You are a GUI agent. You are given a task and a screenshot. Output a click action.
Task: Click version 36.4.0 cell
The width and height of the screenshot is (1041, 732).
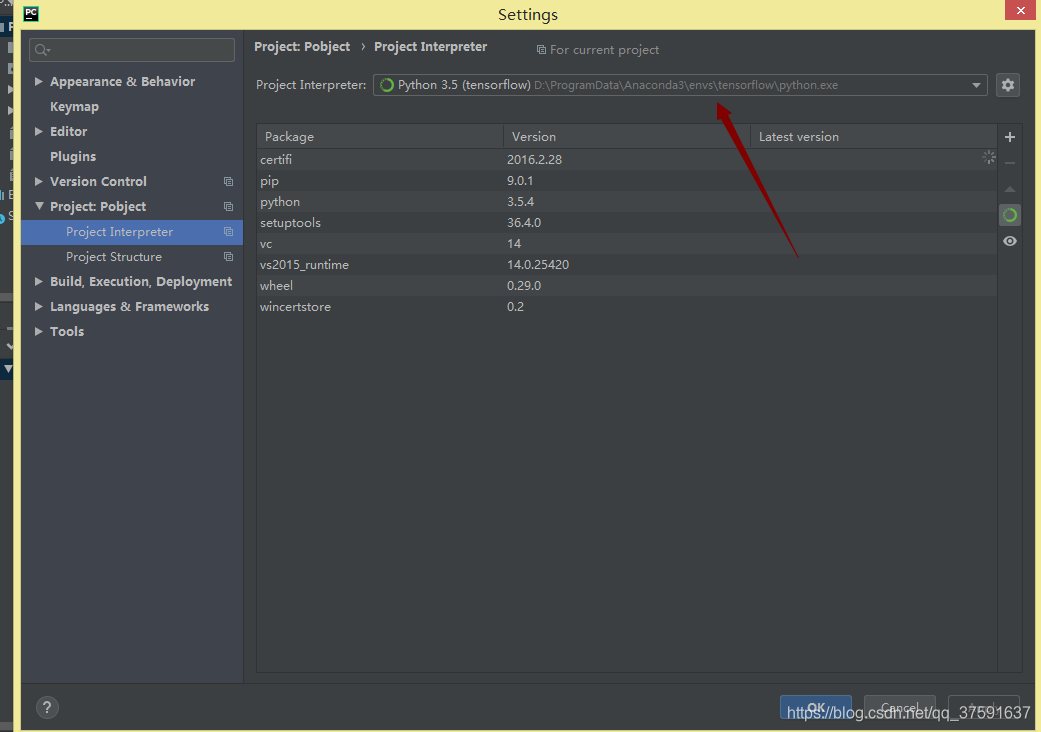(x=524, y=222)
